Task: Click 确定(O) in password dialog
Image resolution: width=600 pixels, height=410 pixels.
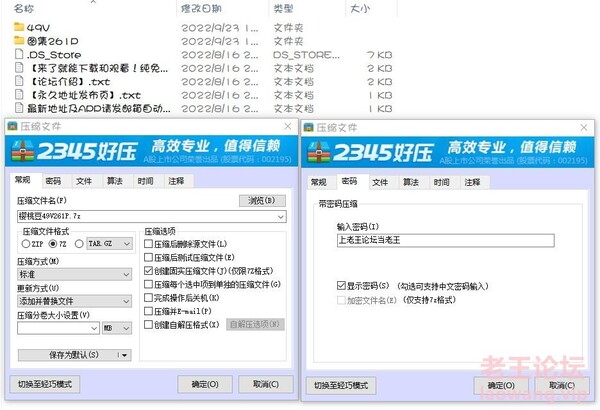Action: (501, 385)
